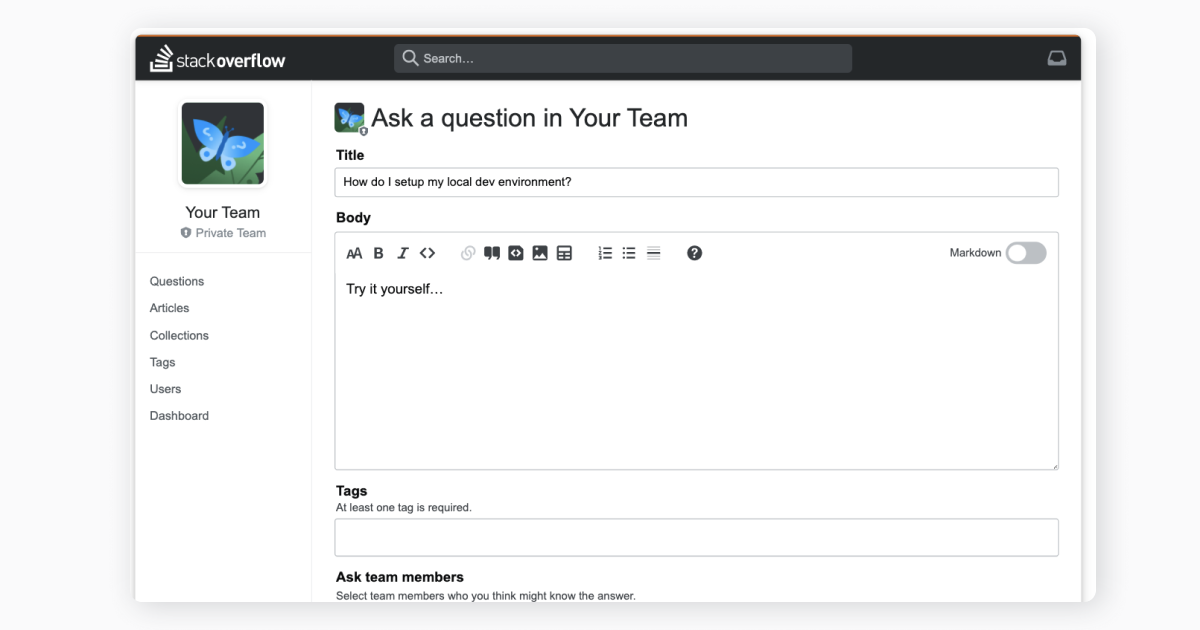Focus the Search field in header
1200x630 pixels.
click(623, 58)
